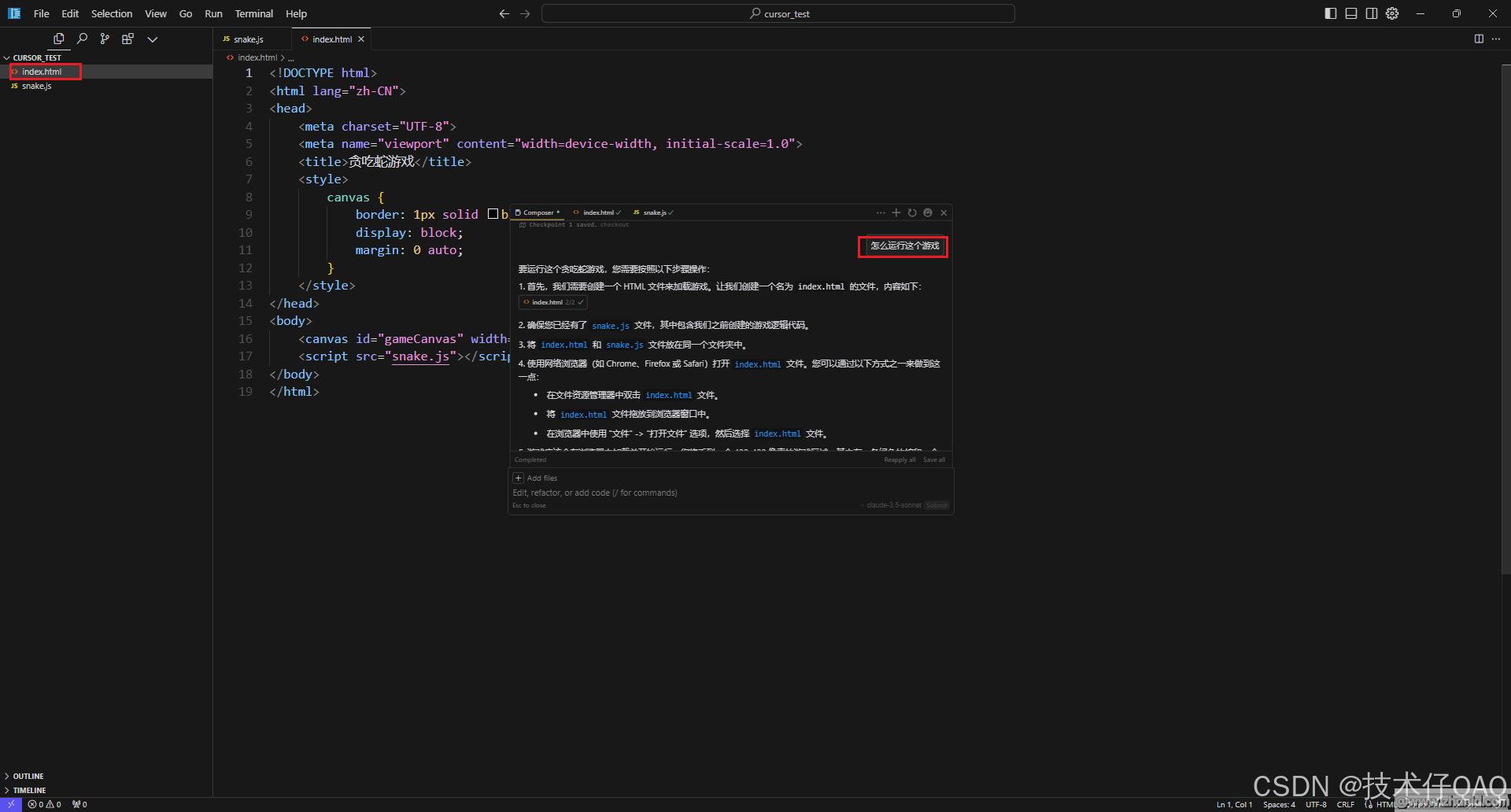Click Reapply all in Composer
1511x812 pixels.
pos(899,460)
